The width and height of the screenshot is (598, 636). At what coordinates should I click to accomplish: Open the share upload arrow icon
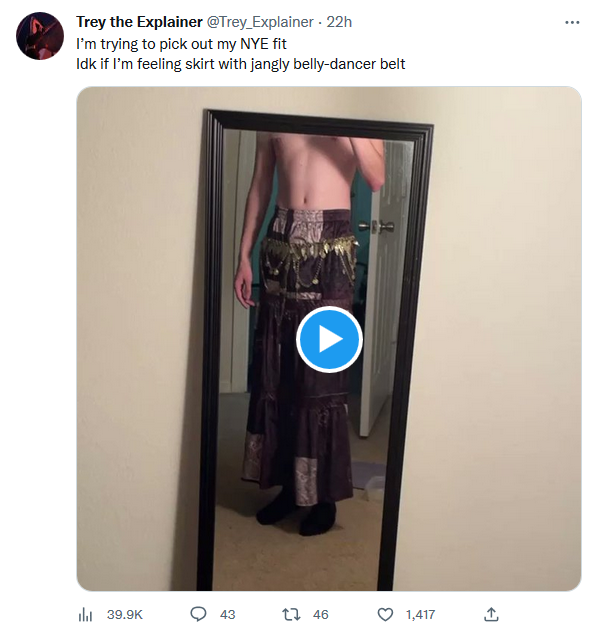[491, 614]
